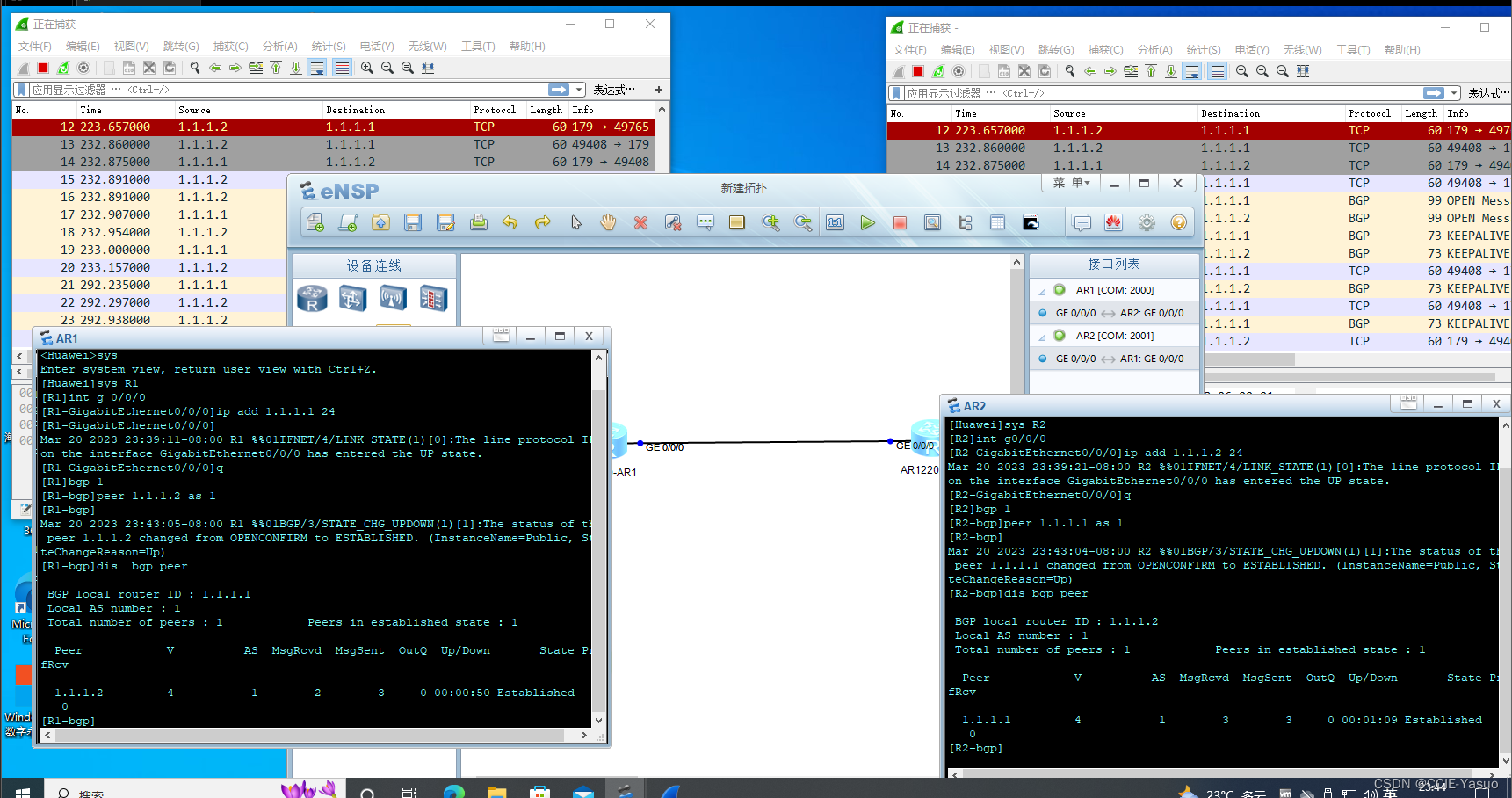1512x798 pixels.
Task: Save topology with eNSP floppy icon
Action: tap(413, 222)
